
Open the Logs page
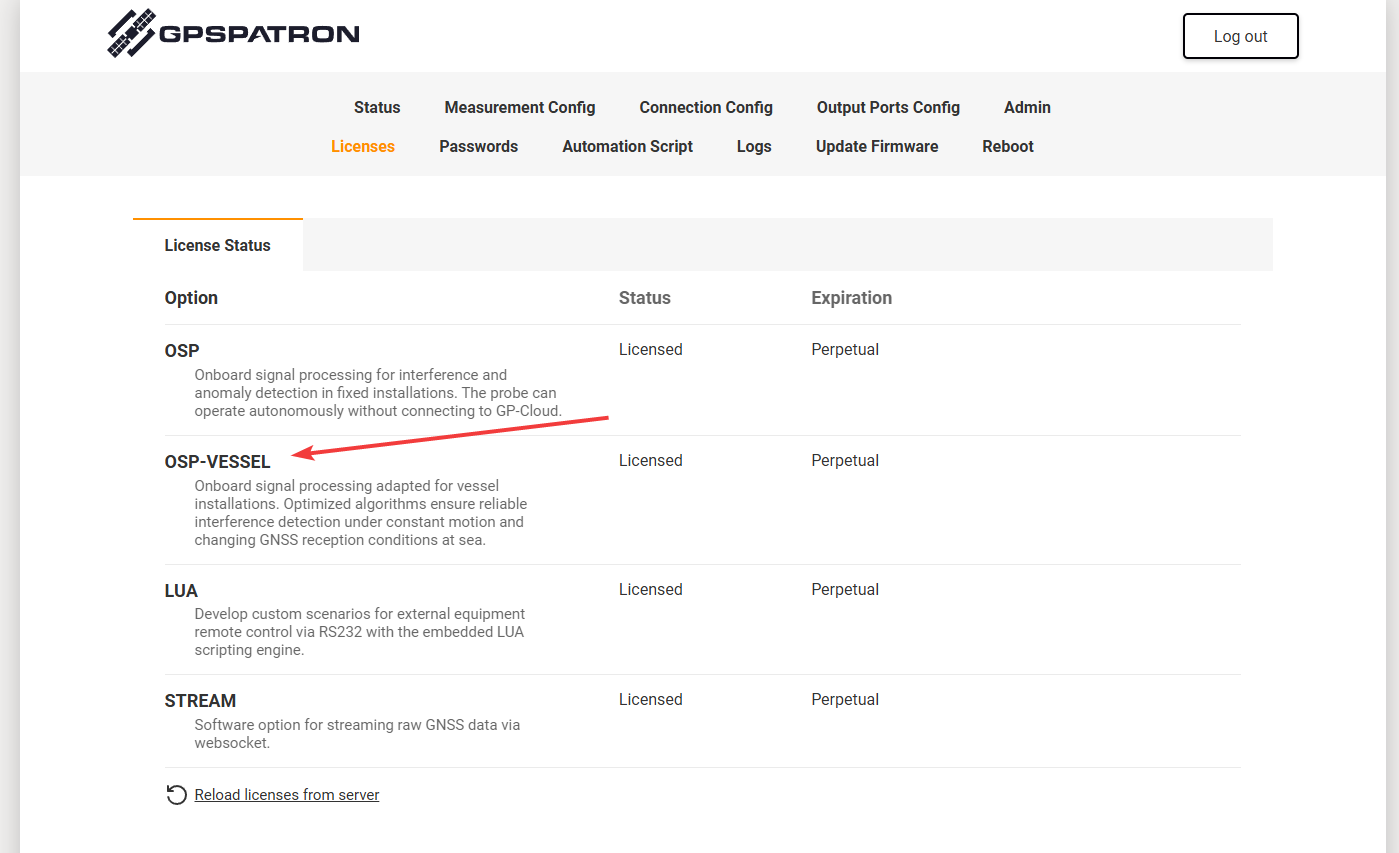(x=754, y=146)
